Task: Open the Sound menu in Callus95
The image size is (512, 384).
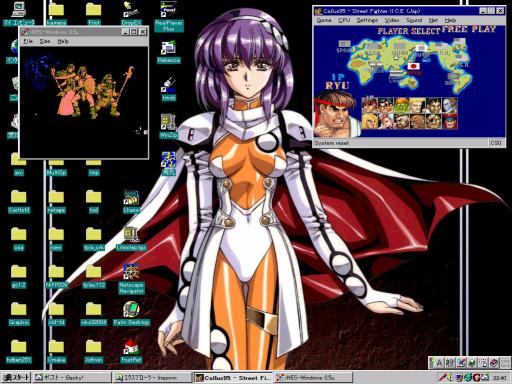Action: [x=414, y=20]
